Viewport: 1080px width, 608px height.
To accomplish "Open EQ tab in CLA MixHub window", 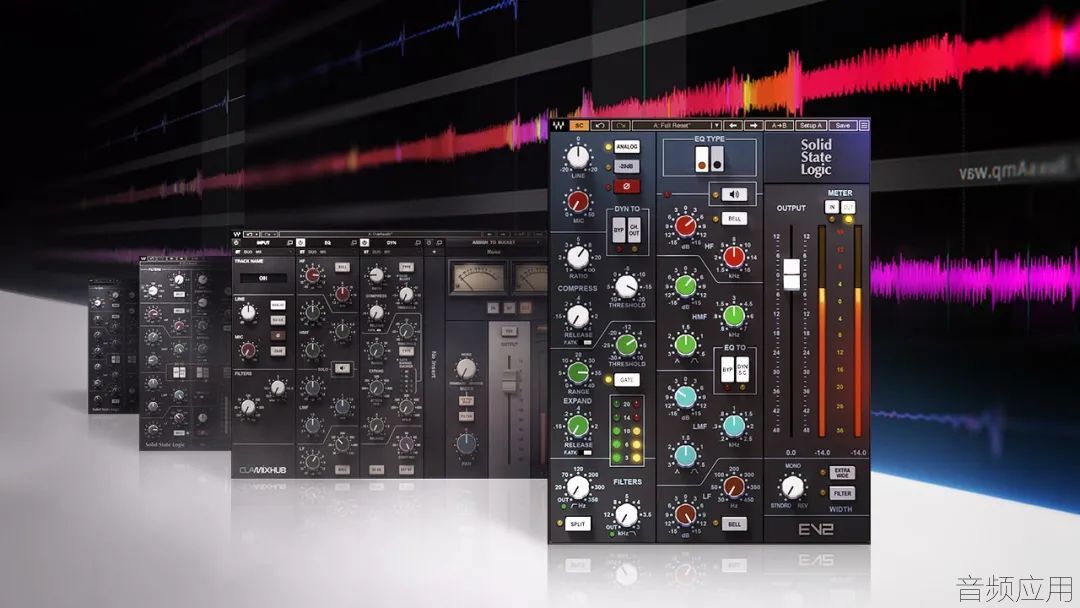I will (328, 243).
